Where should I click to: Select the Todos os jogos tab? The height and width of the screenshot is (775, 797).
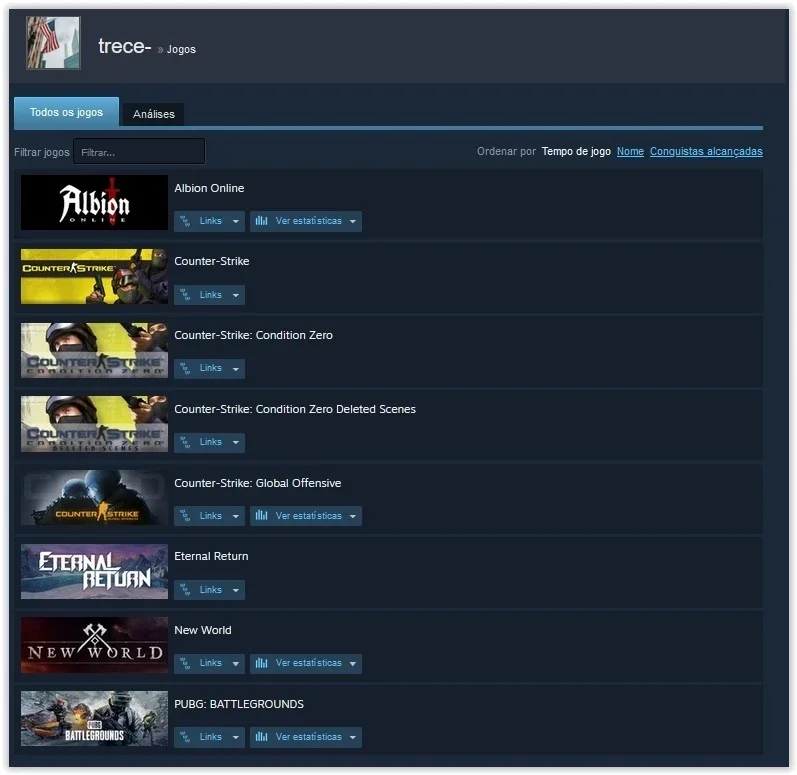point(67,112)
